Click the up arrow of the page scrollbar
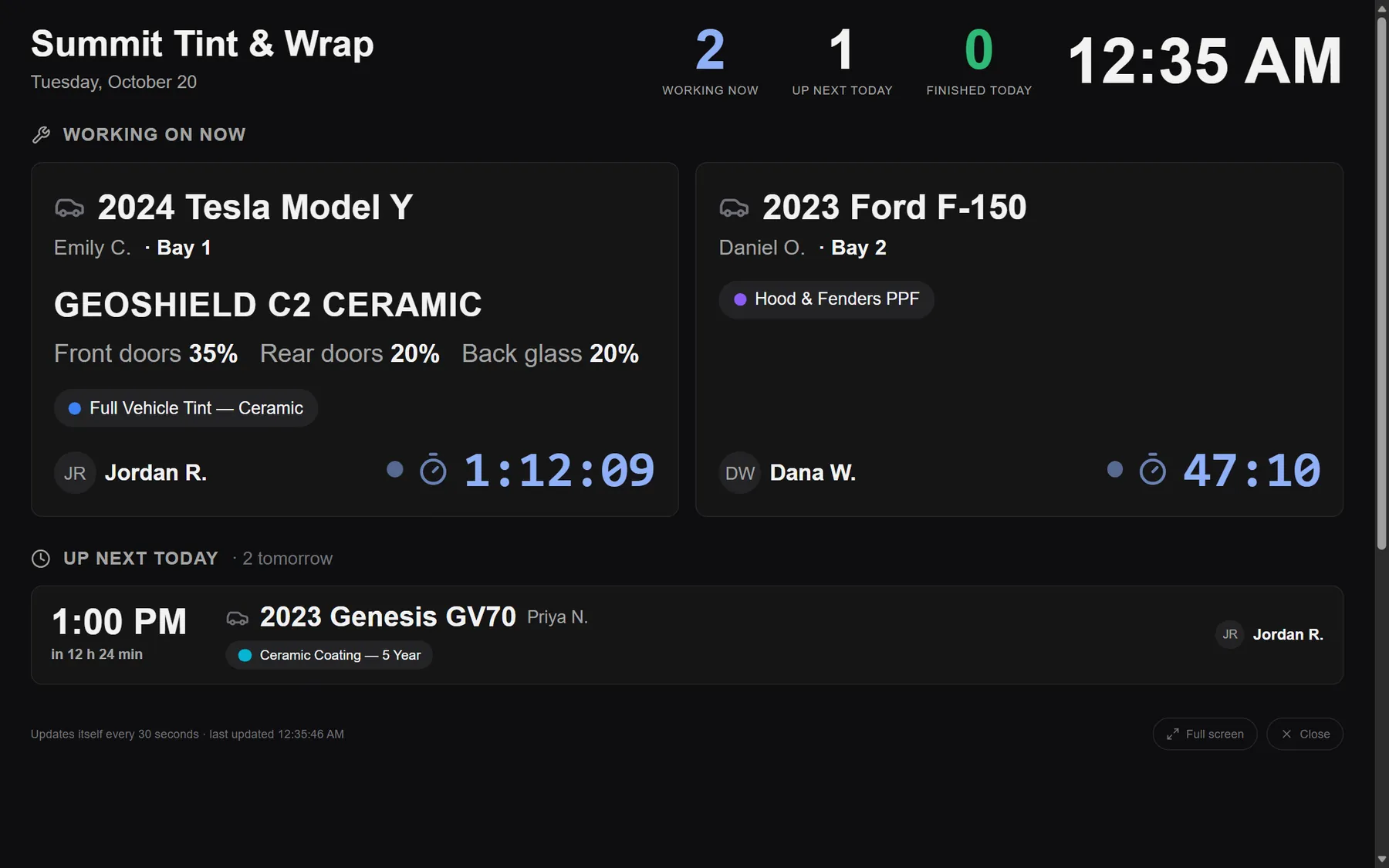1389x868 pixels. point(1381,8)
